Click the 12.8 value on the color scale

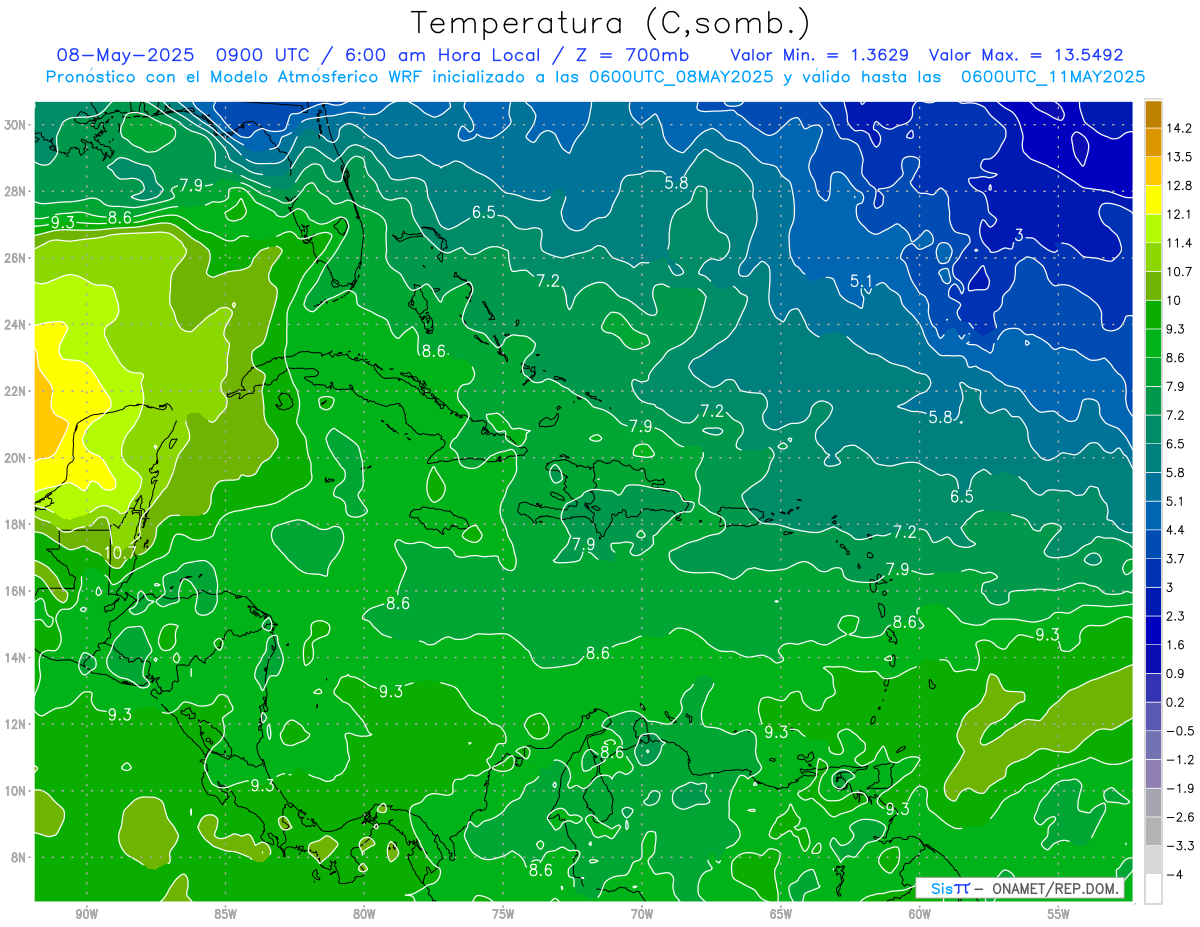click(x=1181, y=186)
